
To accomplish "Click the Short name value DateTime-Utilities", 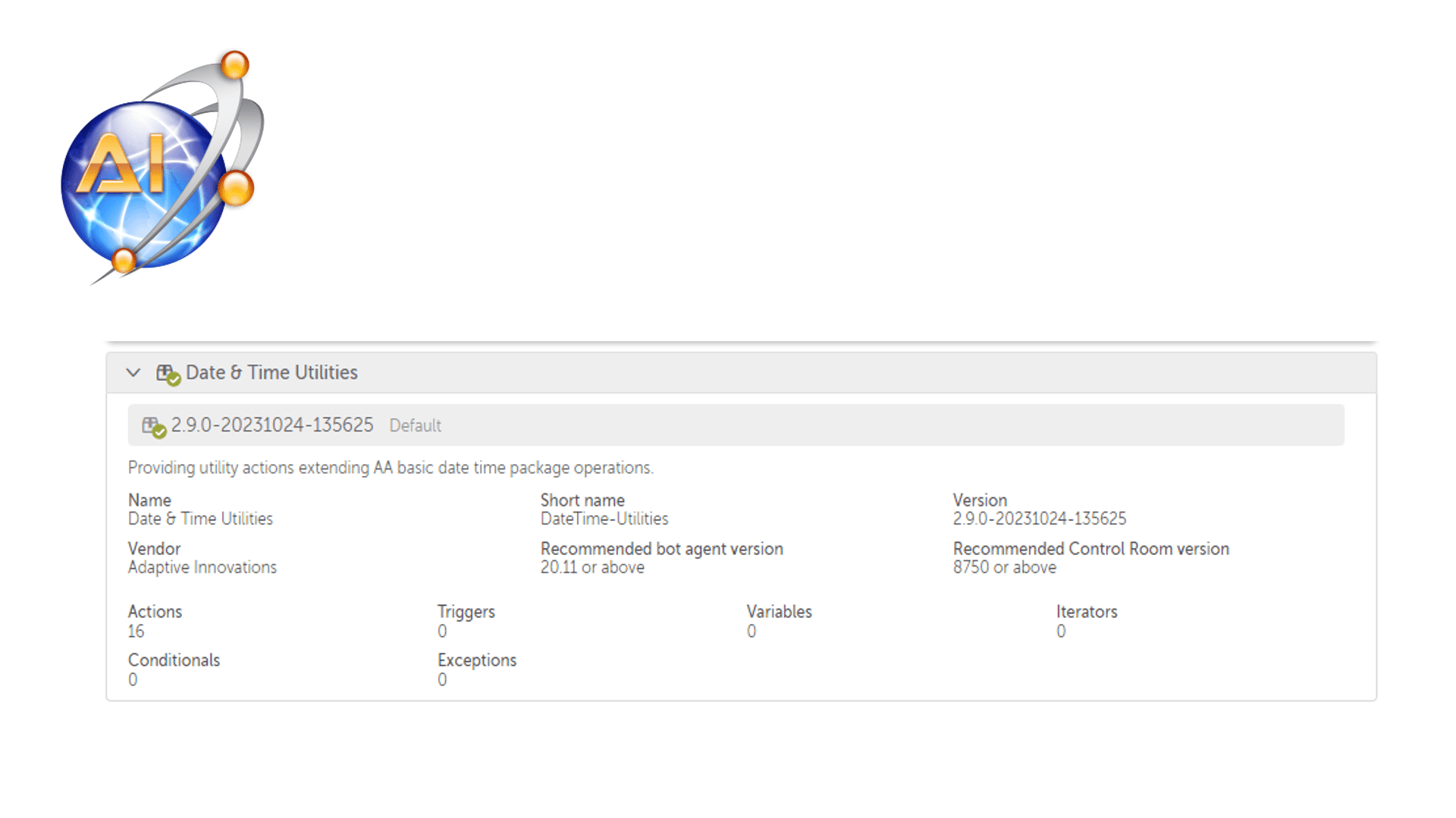I will click(604, 519).
